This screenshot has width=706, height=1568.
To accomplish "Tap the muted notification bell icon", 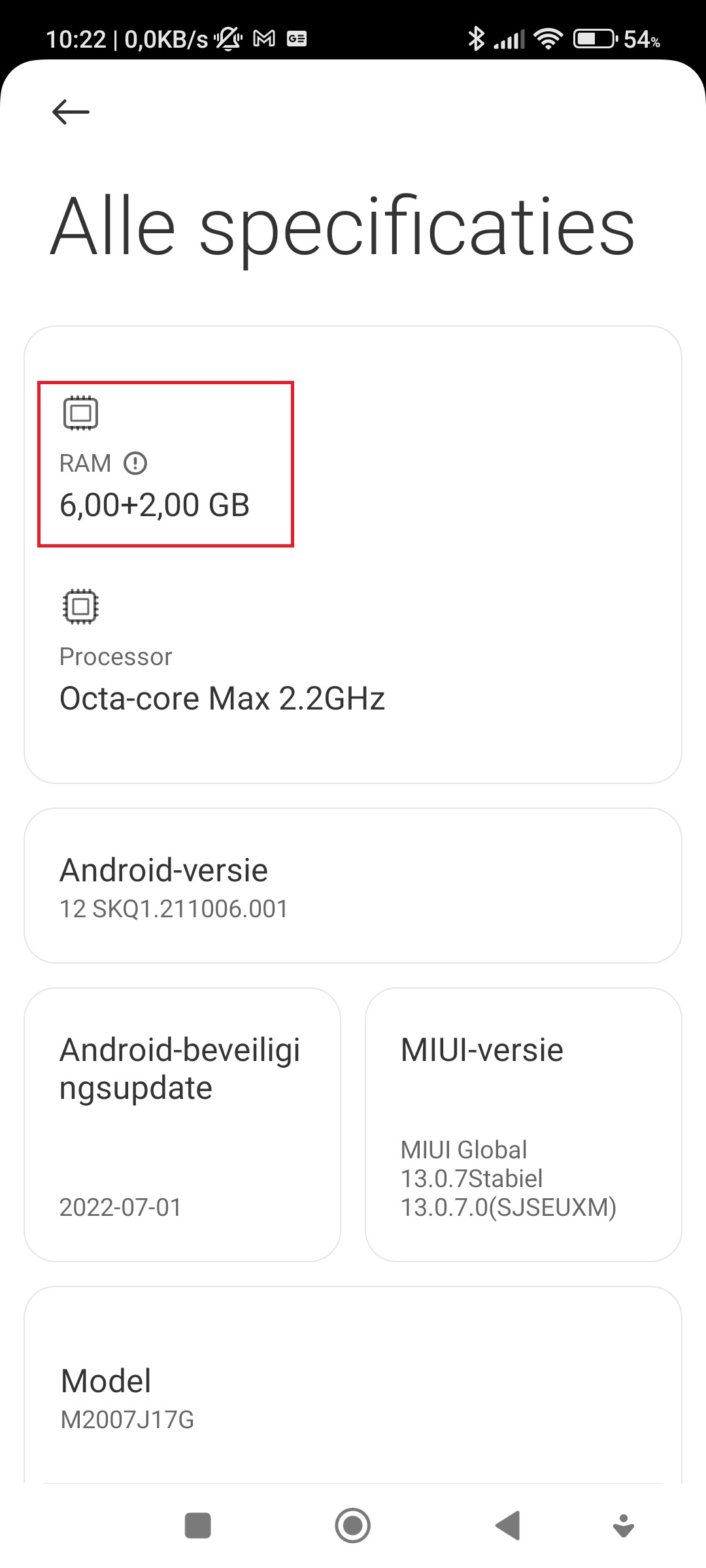I will pos(228,39).
